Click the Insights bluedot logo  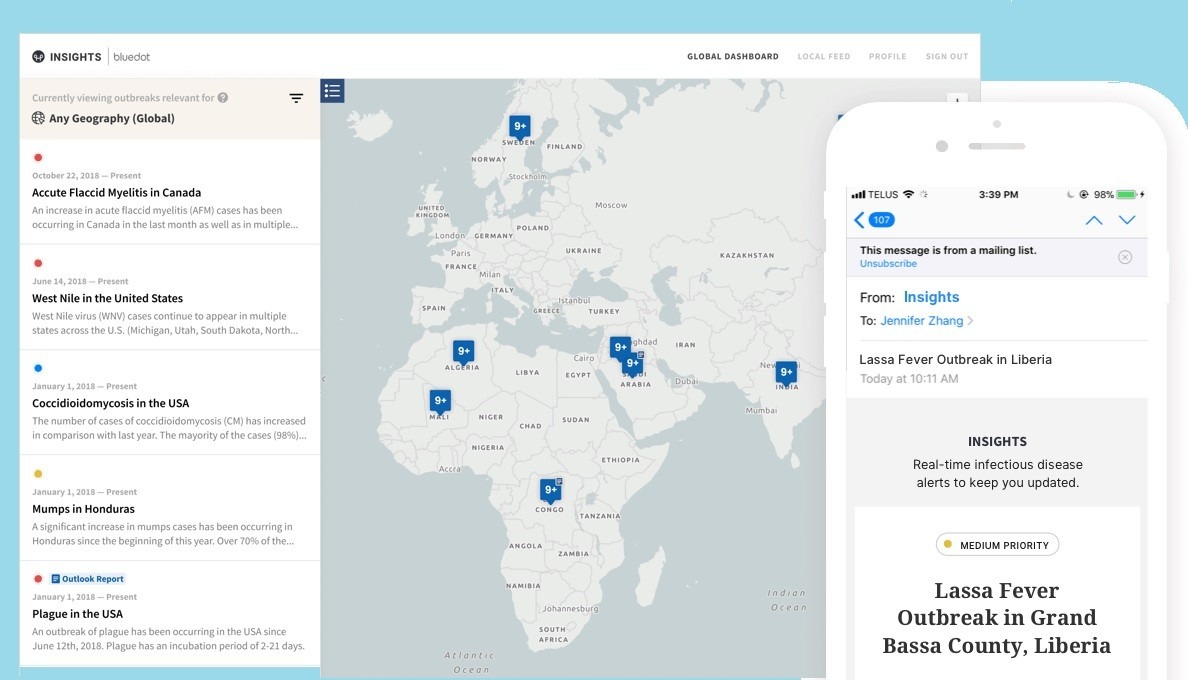point(91,57)
